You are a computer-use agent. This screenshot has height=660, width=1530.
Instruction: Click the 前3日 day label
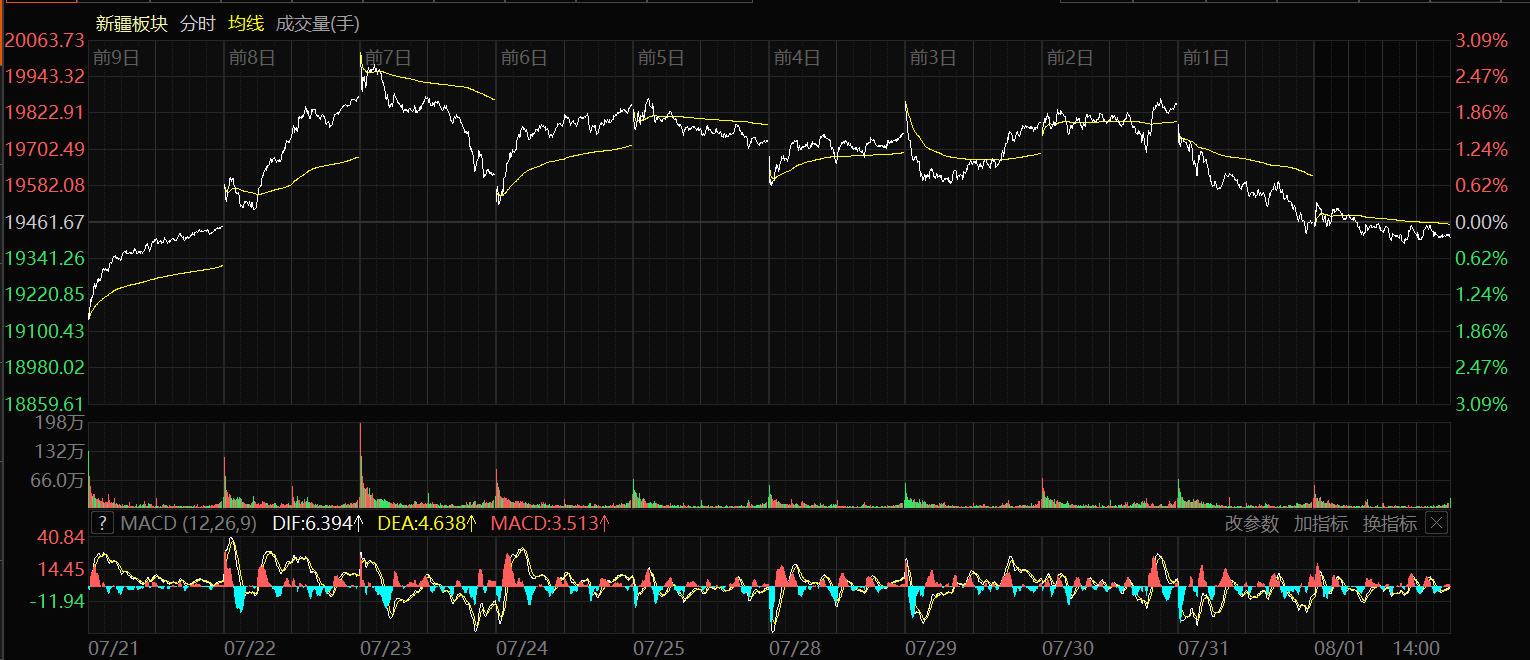click(x=932, y=58)
